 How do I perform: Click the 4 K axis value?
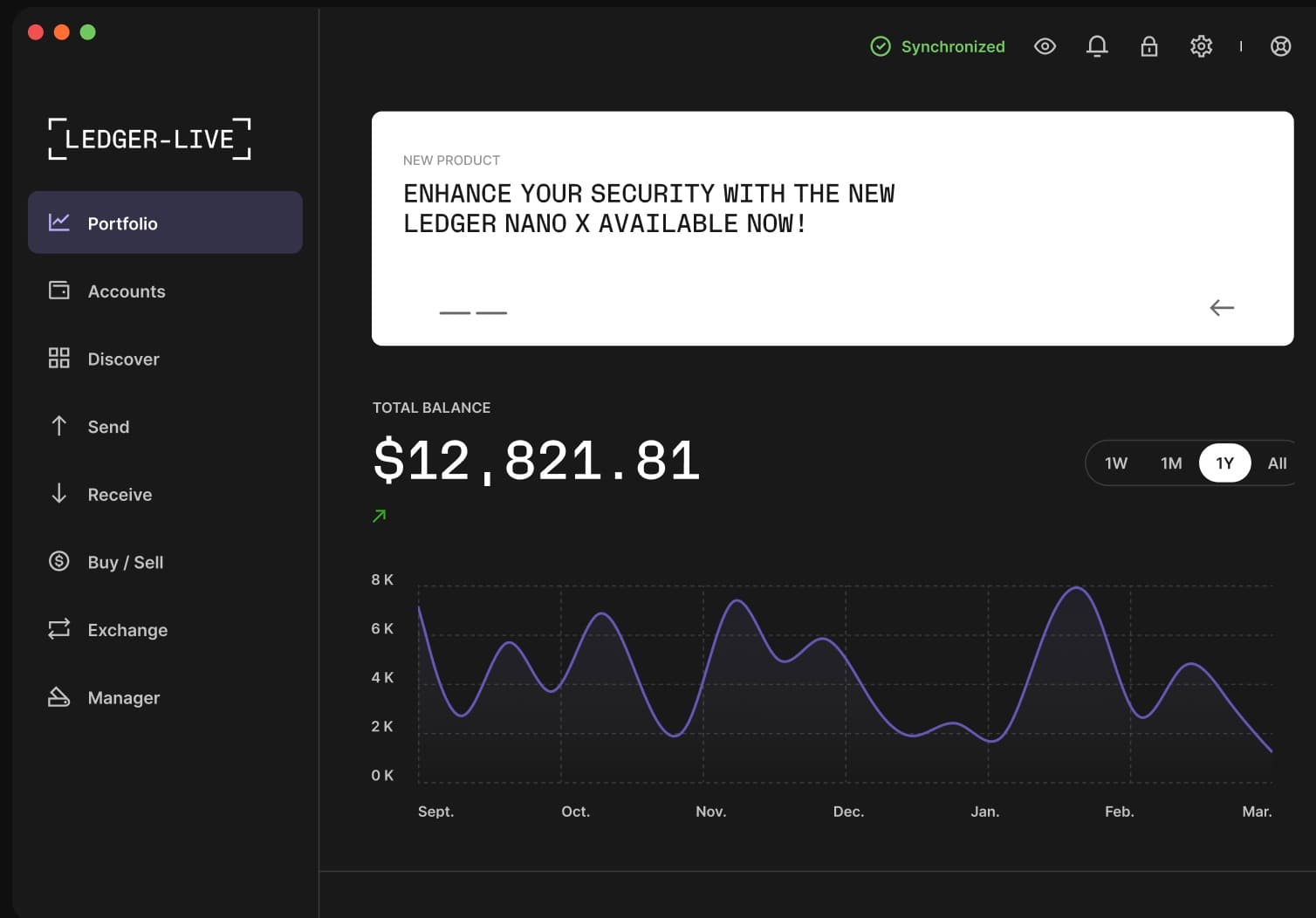(x=382, y=677)
